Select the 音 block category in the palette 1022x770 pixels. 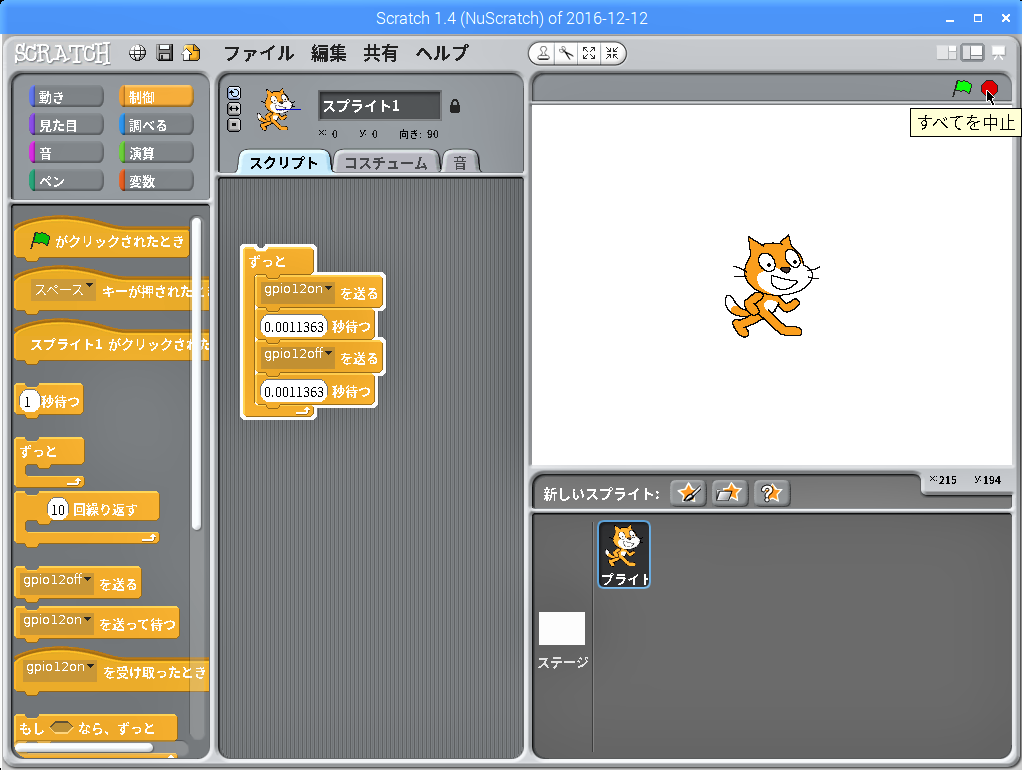[x=66, y=153]
